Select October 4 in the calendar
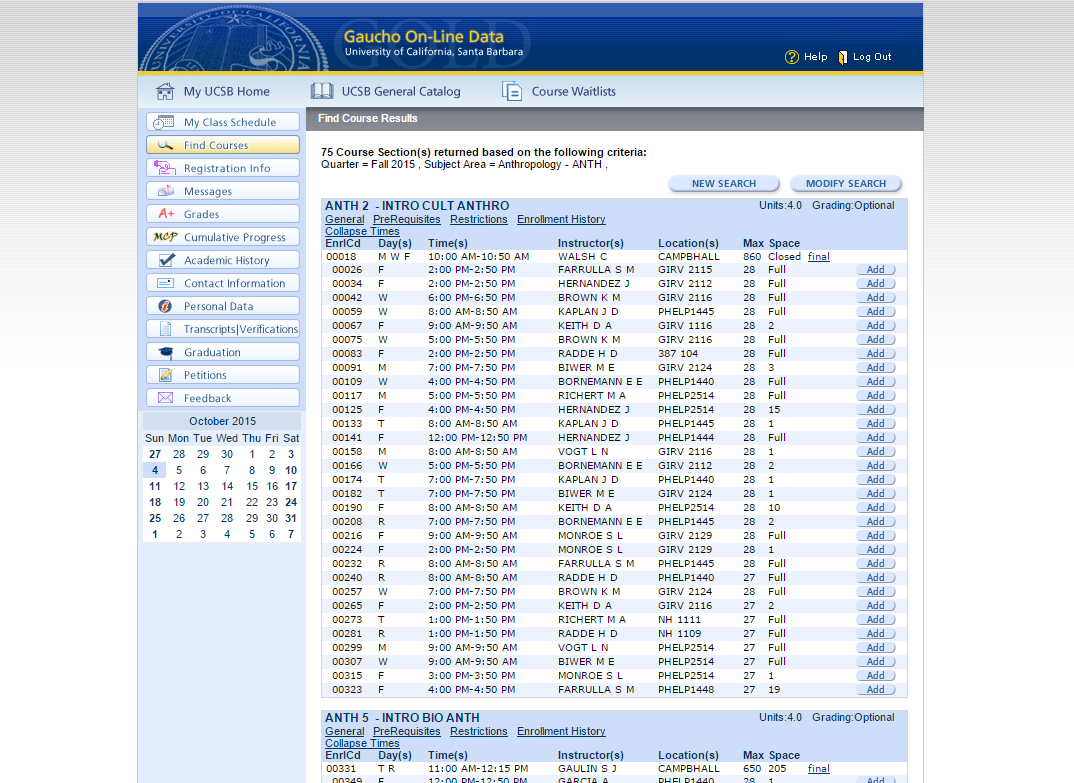Viewport: 1074px width, 783px height. (x=155, y=470)
